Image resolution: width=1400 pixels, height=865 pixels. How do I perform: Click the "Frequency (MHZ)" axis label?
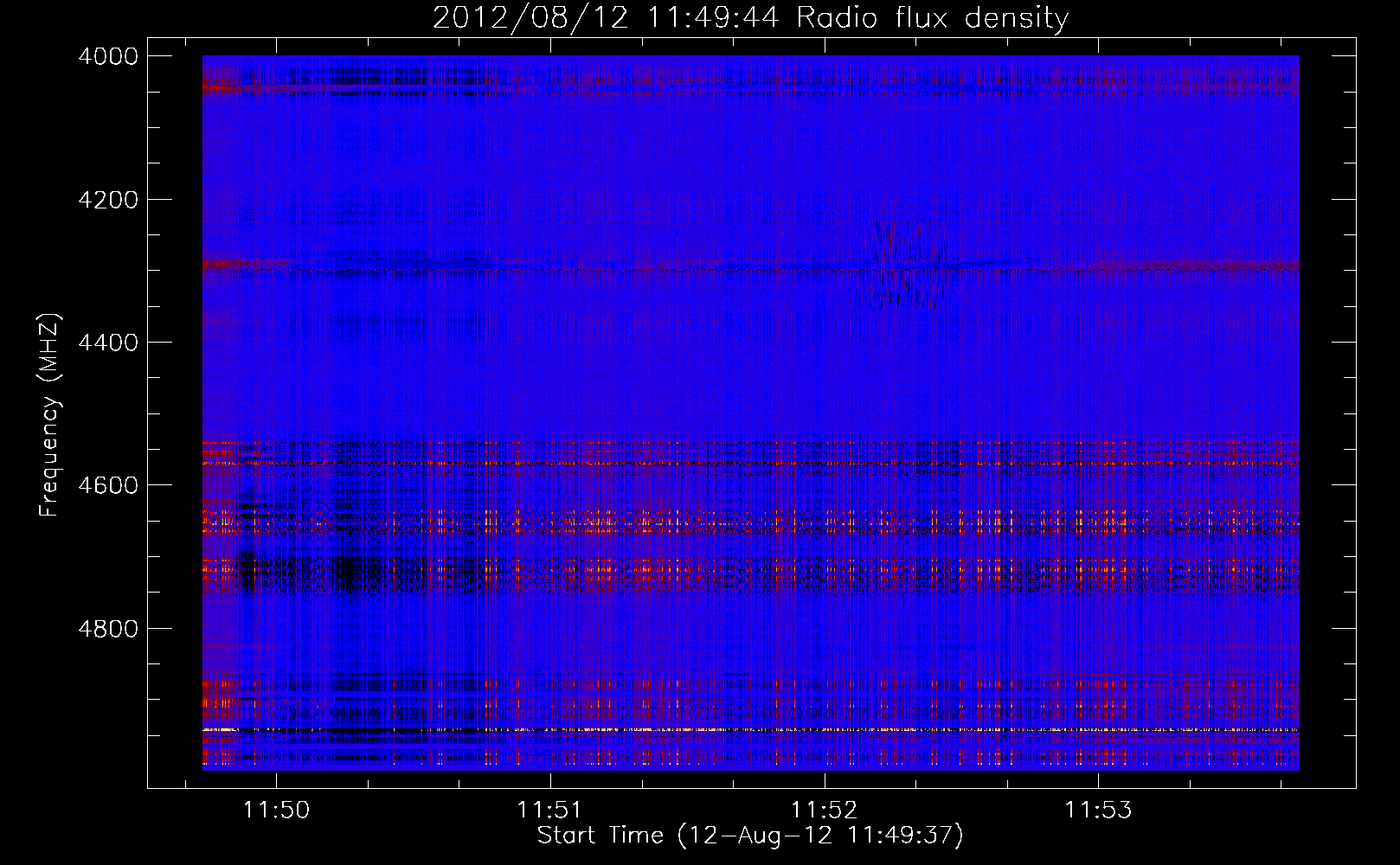pos(50,415)
